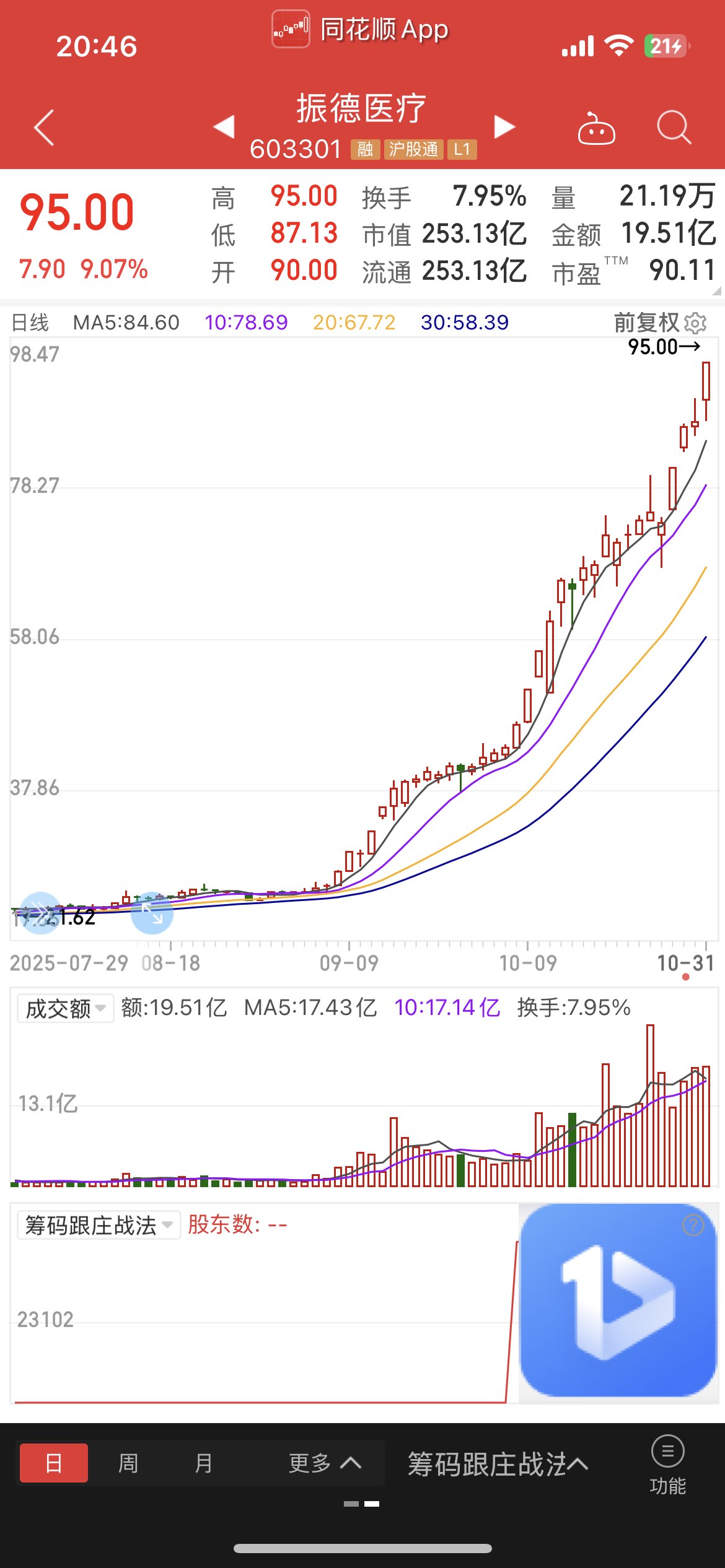Switch to 周 weekly period tab
Viewport: 725px width, 1568px height.
128,1463
